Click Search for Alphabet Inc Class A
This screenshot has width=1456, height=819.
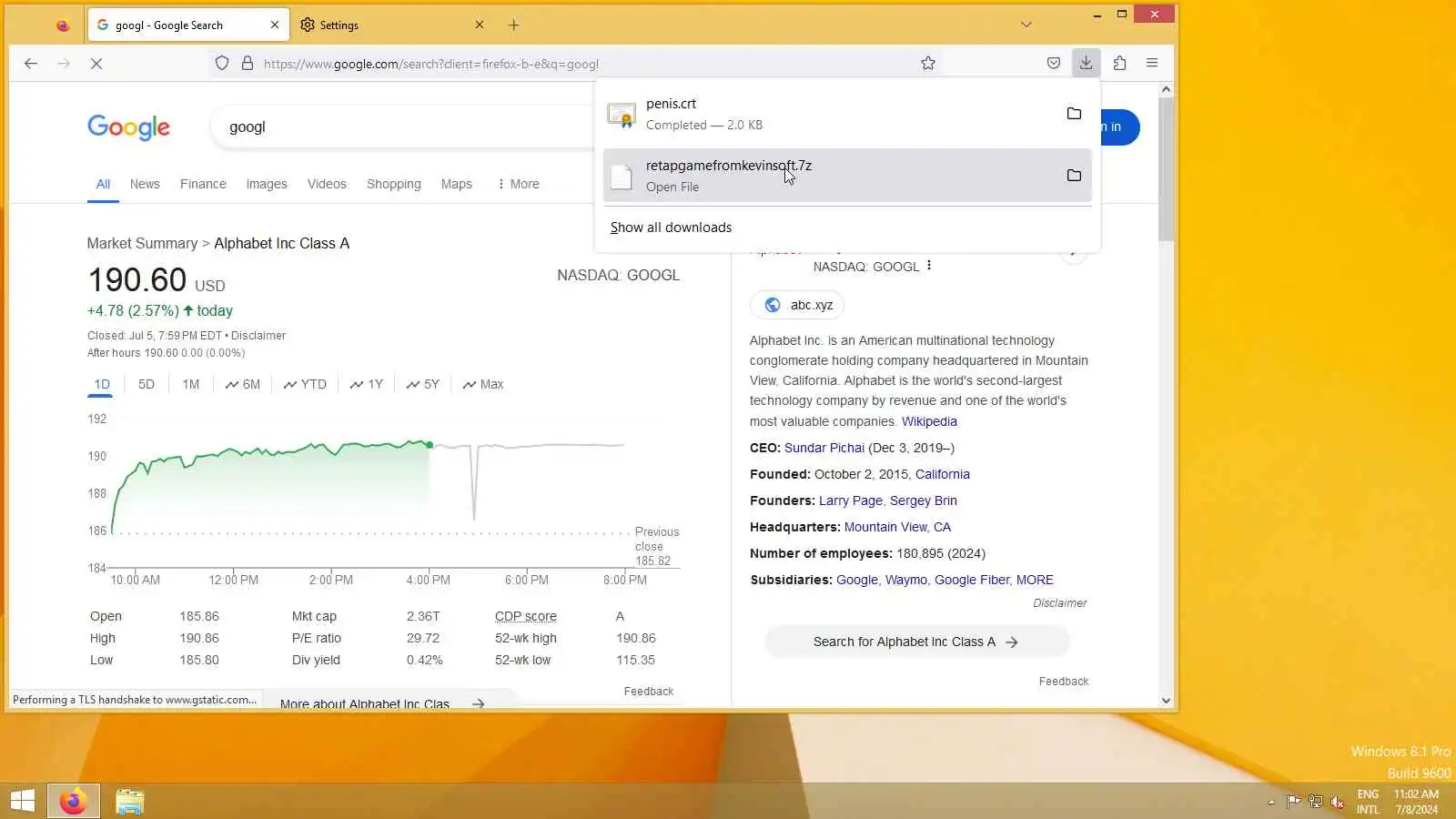917,642
